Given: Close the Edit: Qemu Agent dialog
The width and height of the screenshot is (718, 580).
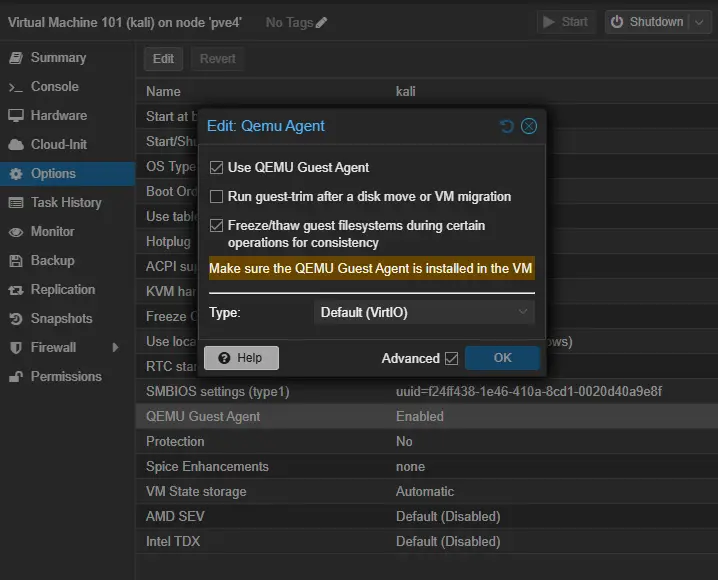Looking at the screenshot, I should tap(529, 126).
